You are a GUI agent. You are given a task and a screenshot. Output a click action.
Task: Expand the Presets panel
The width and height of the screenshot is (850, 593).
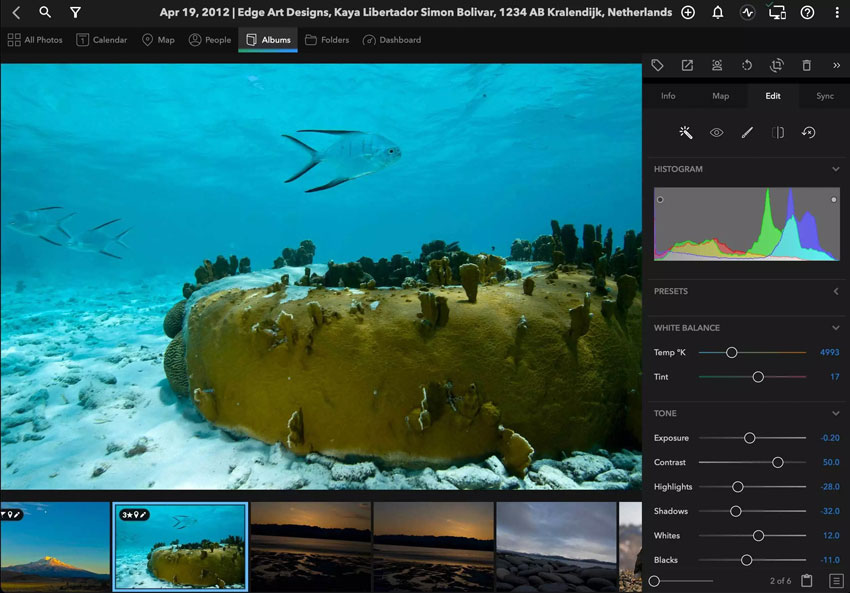point(836,291)
